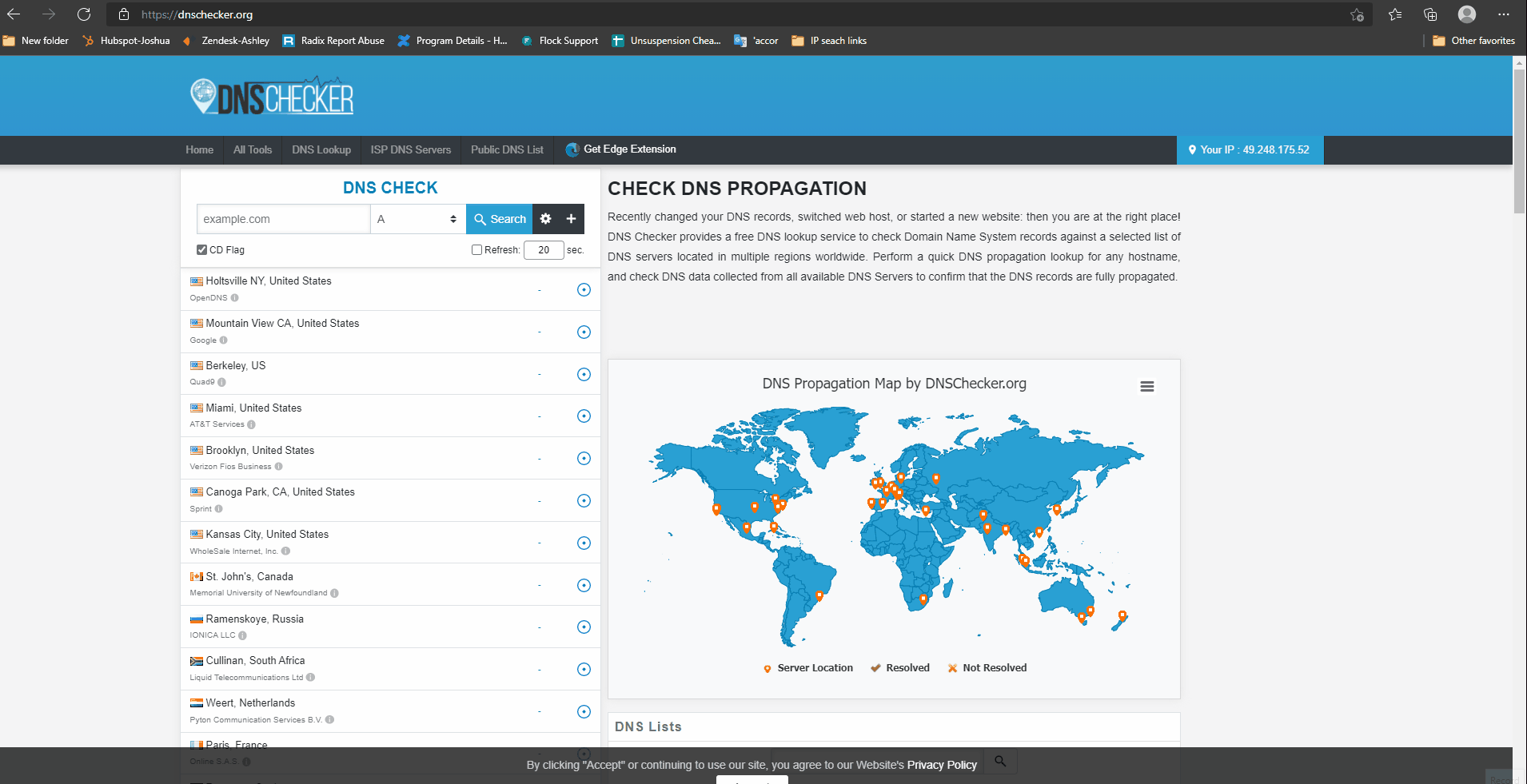Expand result details for Holtsville NY OpenDNS
The width and height of the screenshot is (1527, 784).
[x=584, y=289]
